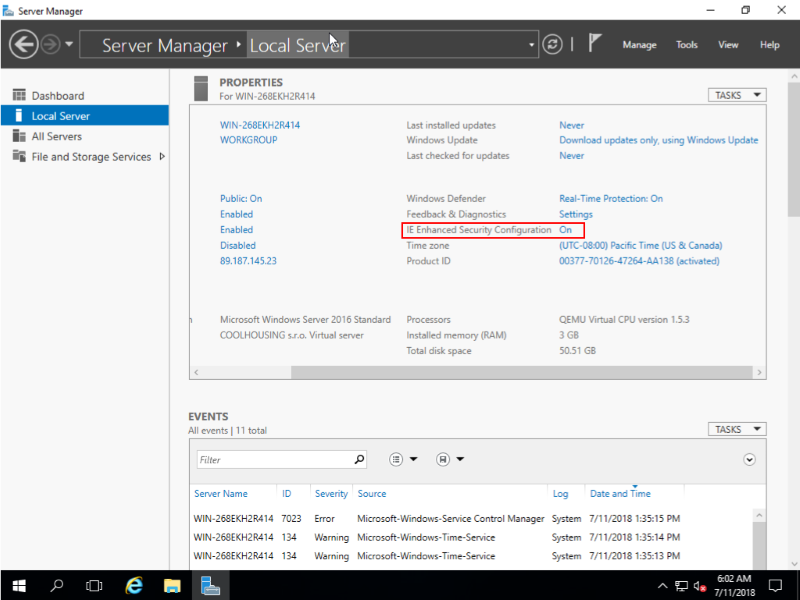800x600 pixels.
Task: Click the Dashboard grid icon
Action: [x=19, y=95]
